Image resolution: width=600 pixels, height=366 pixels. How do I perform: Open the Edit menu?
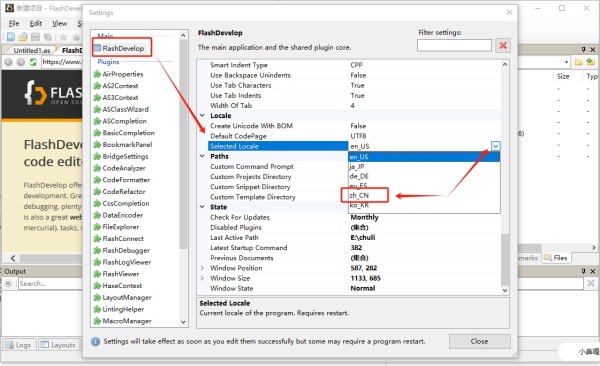(x=36, y=24)
